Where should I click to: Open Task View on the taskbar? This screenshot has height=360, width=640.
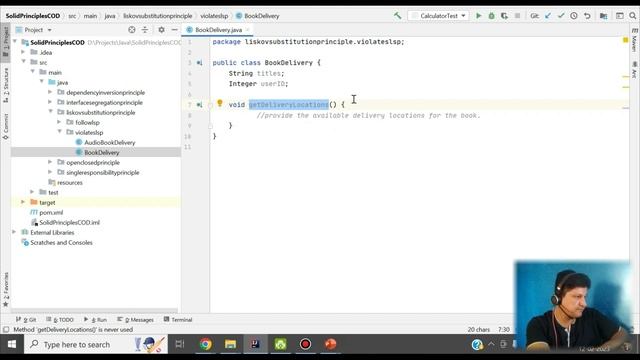tap(180, 344)
